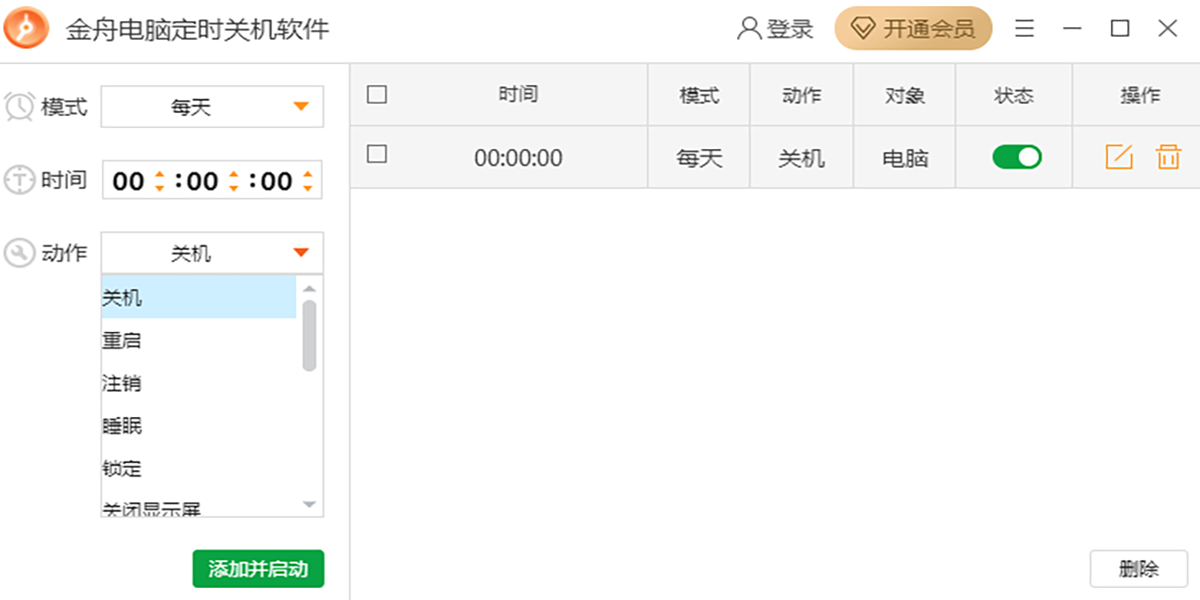Collapse the 动作 dropdown showing 关机
Viewport: 1200px width, 600px height.
pos(211,252)
